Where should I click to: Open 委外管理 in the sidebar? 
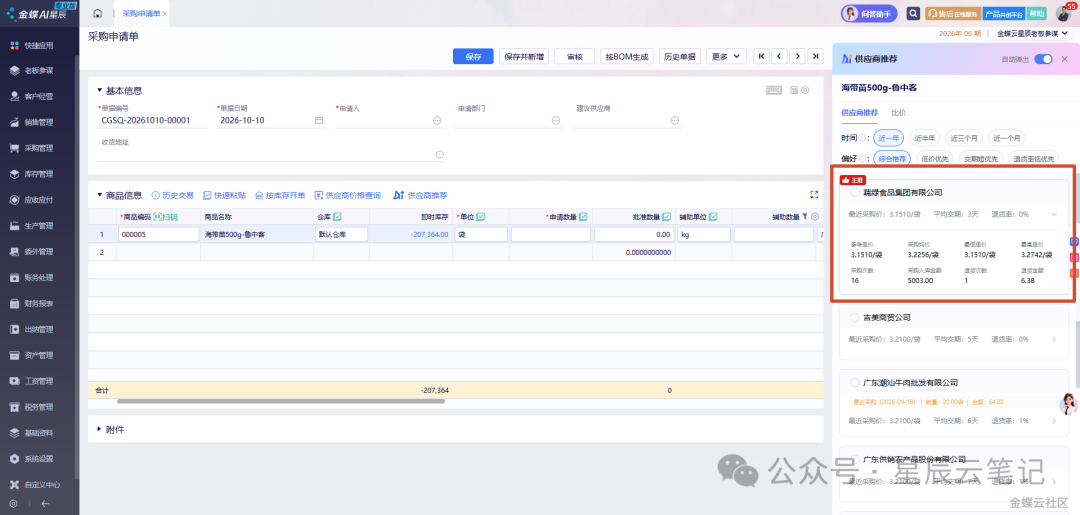[x=41, y=252]
